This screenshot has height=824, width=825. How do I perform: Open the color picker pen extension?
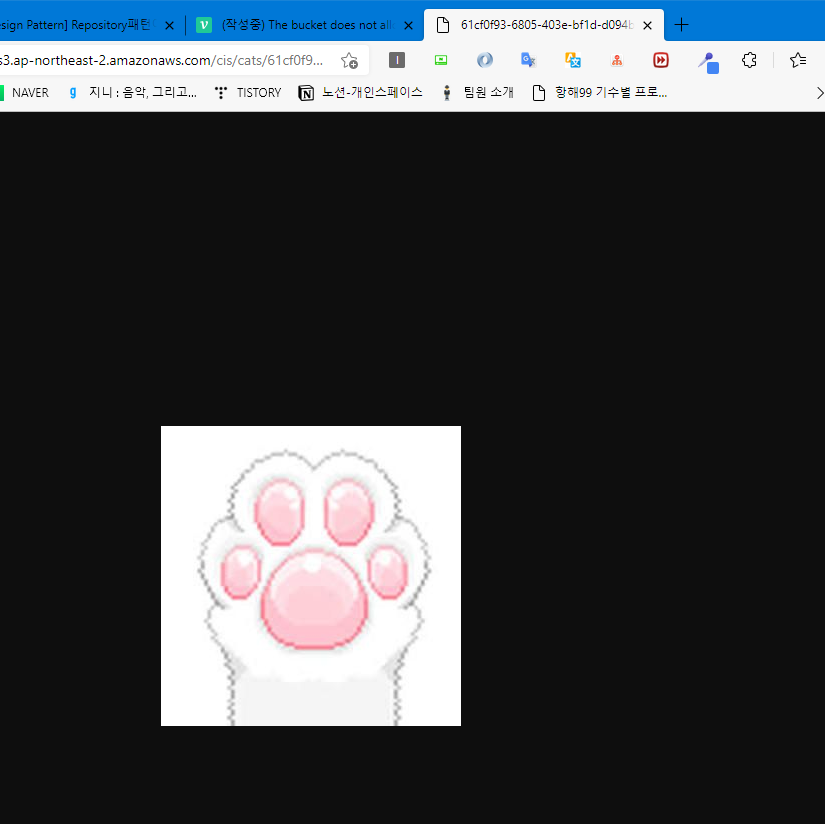click(x=708, y=63)
